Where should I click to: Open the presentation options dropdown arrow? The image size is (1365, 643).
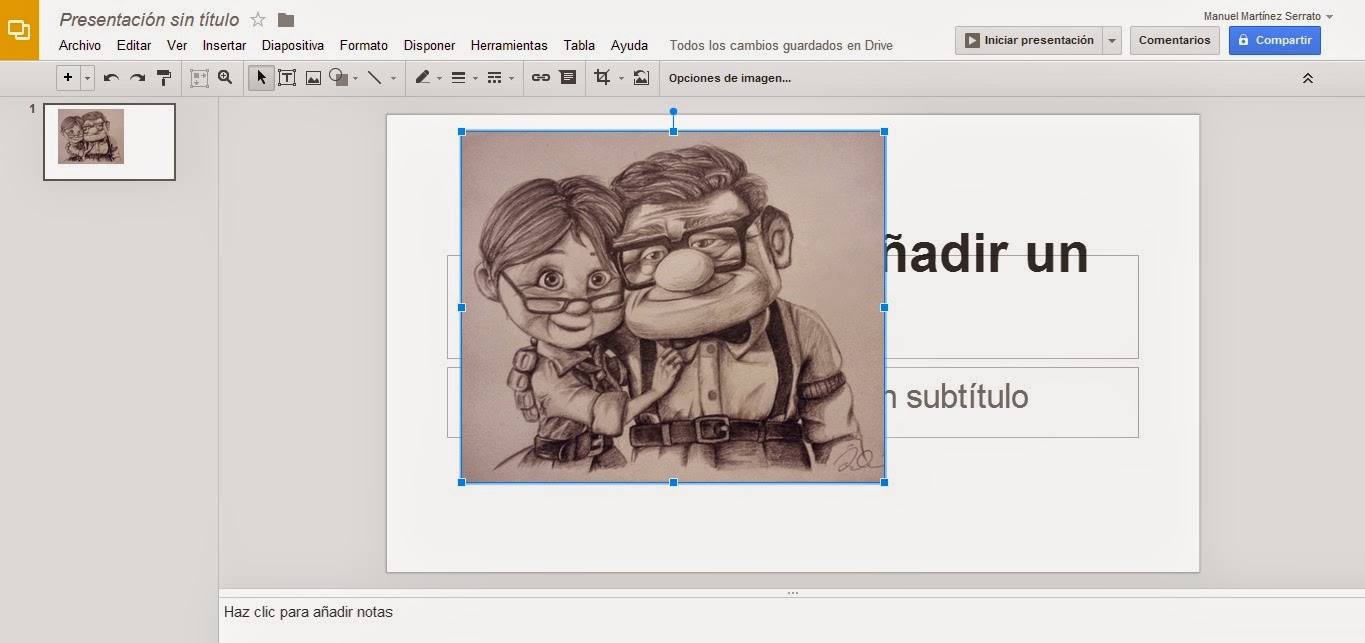[x=1112, y=40]
